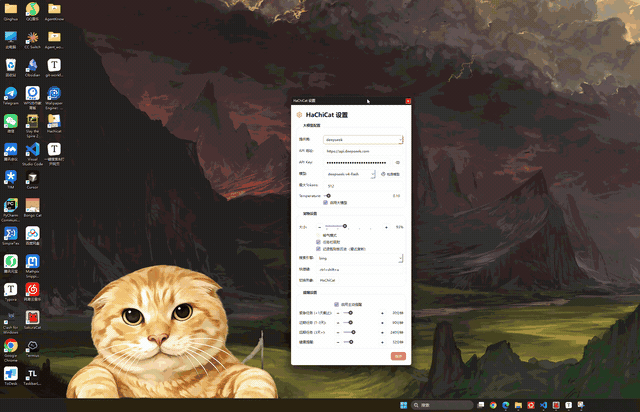The height and width of the screenshot is (412, 640).
Task: Click the detect models refresh button
Action: point(390,174)
